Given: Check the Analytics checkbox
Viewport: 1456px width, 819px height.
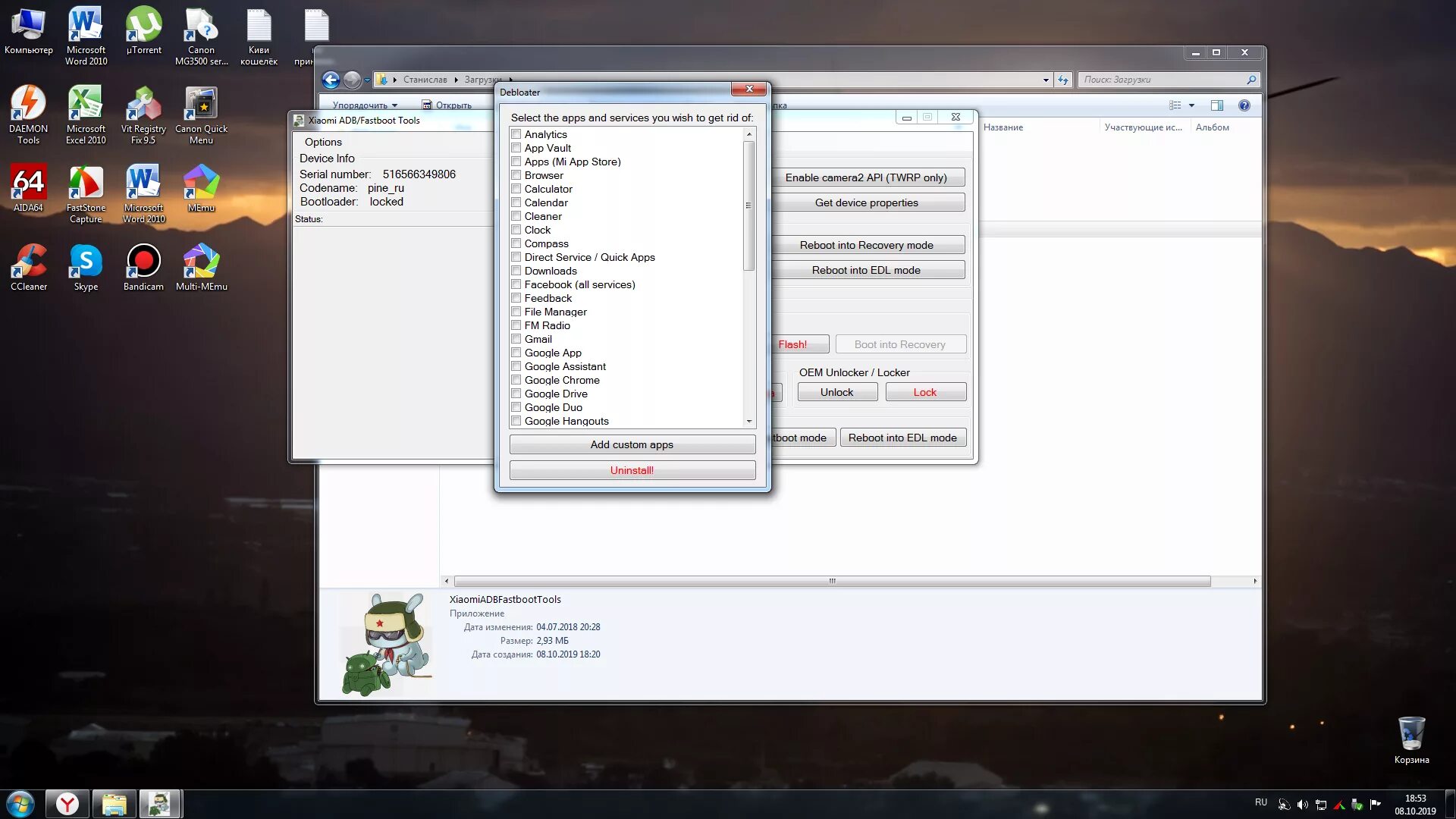Looking at the screenshot, I should tap(516, 134).
